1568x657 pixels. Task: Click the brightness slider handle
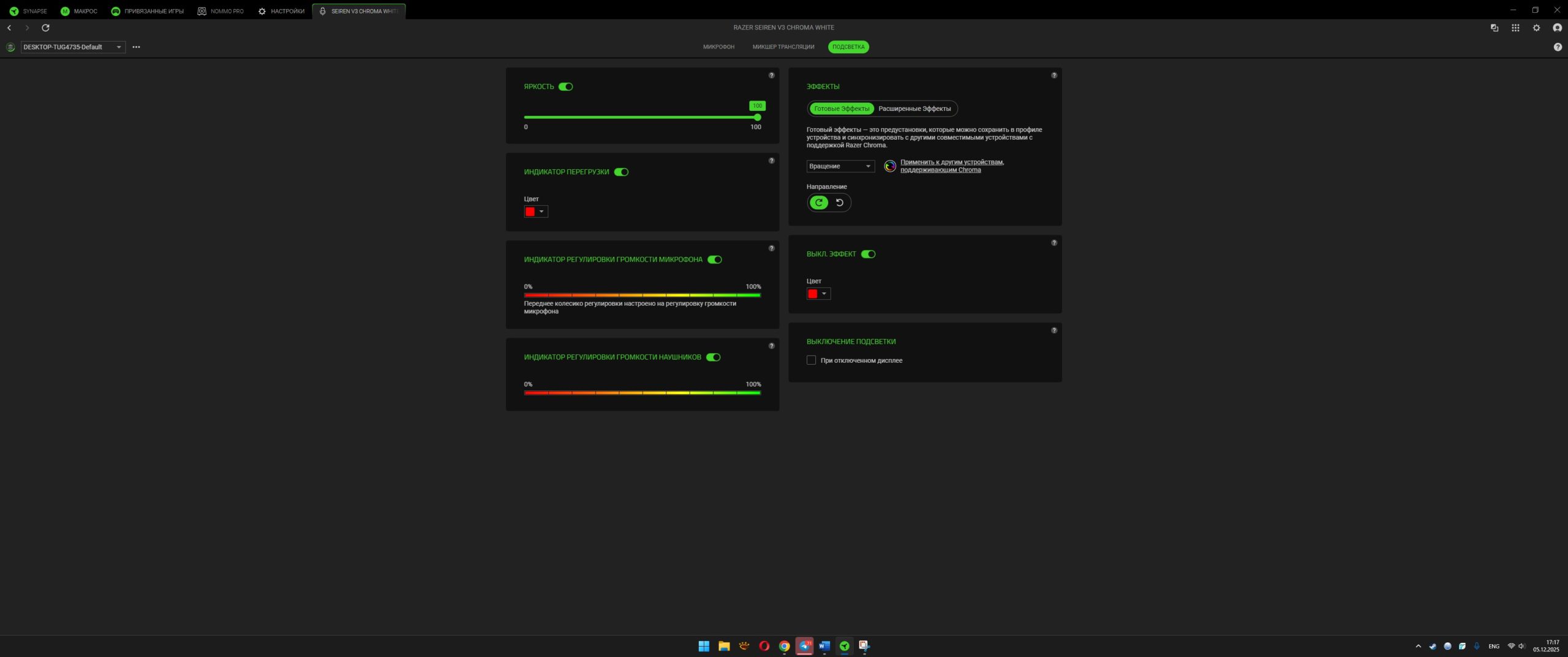[758, 117]
